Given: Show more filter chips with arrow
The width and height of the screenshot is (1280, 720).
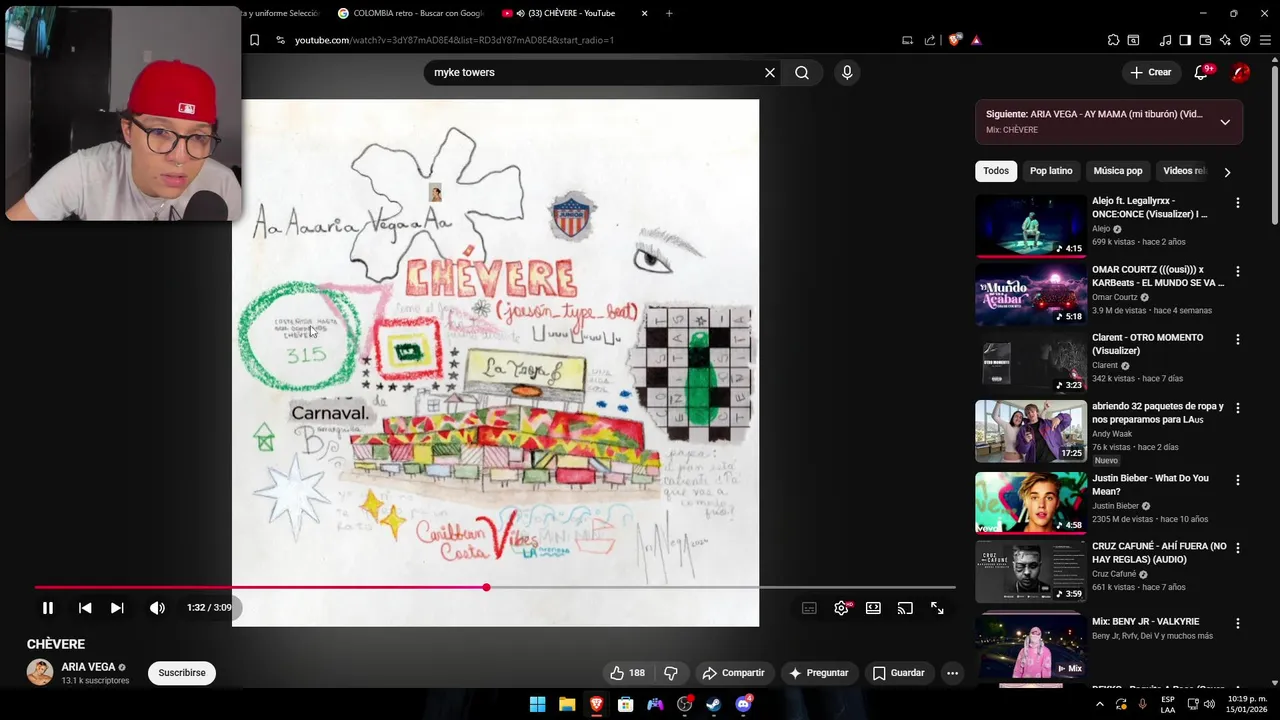Looking at the screenshot, I should (x=1227, y=172).
